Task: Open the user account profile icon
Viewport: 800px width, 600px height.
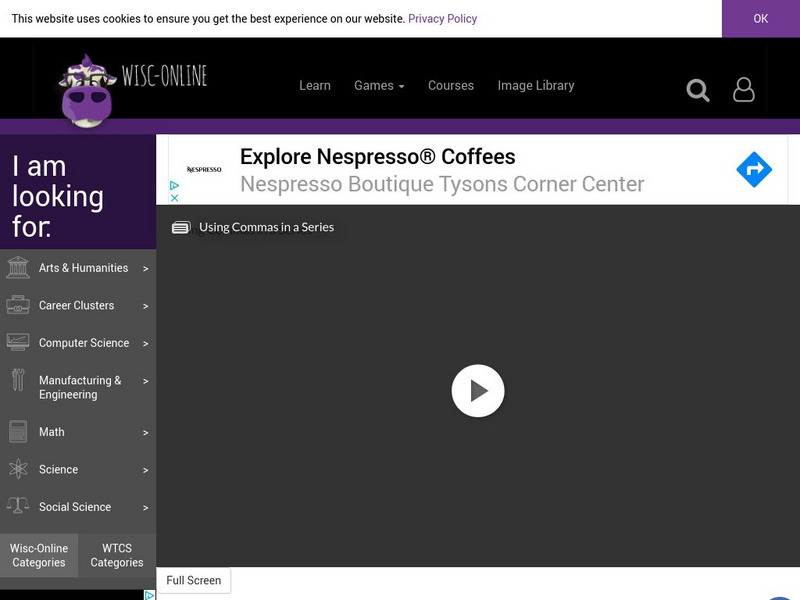Action: click(x=743, y=90)
